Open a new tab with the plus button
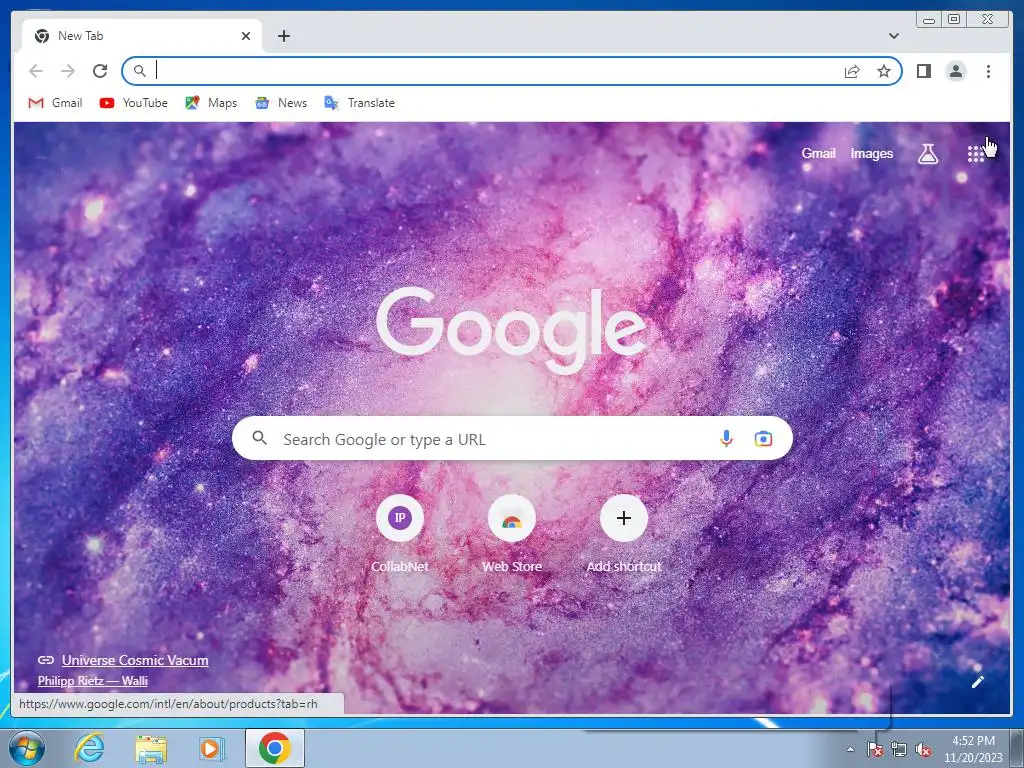1024x768 pixels. (283, 36)
